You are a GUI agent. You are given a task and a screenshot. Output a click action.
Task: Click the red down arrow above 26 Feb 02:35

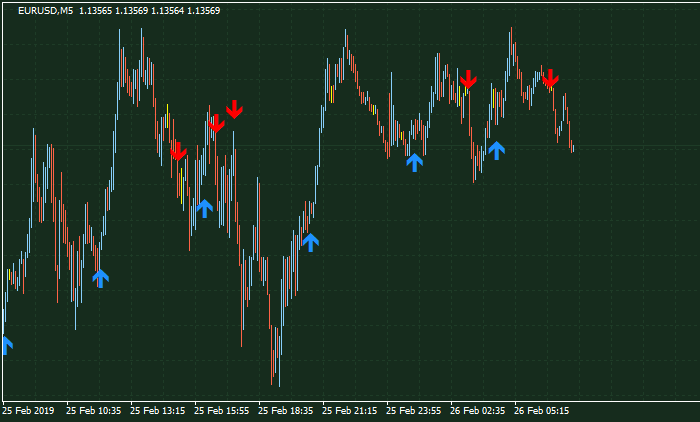(468, 79)
